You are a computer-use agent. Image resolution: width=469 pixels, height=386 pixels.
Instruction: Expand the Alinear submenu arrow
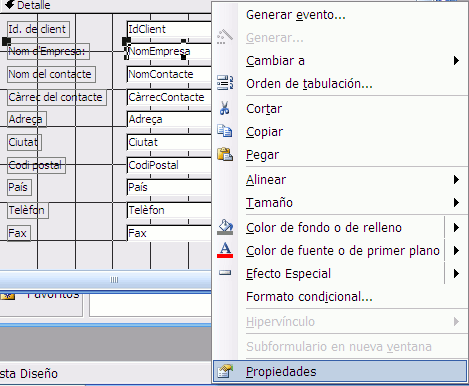click(x=456, y=180)
